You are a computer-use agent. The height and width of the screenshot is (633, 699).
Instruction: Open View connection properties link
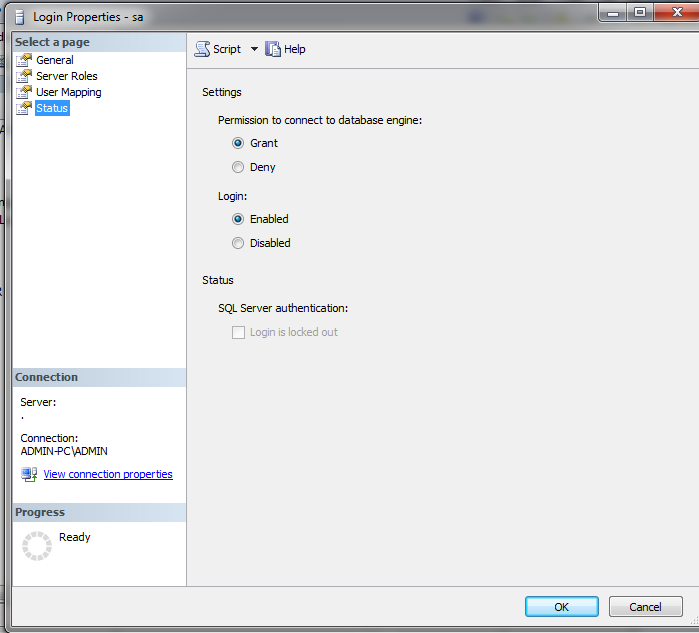click(108, 474)
